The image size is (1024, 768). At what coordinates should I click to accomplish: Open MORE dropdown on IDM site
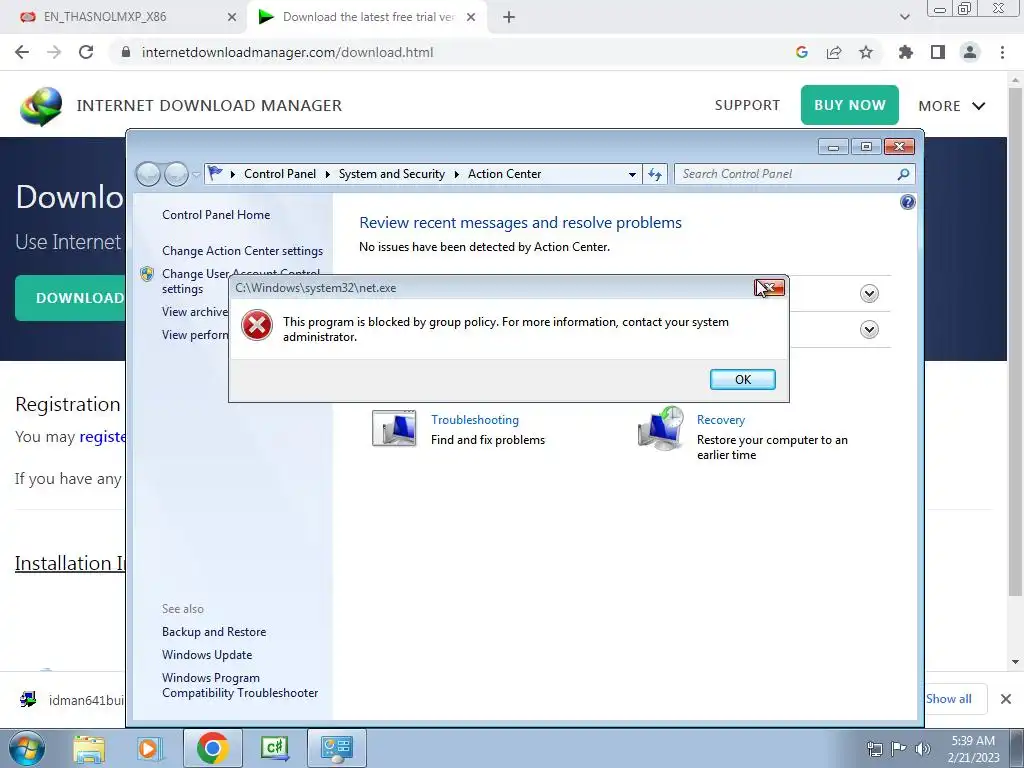click(952, 106)
